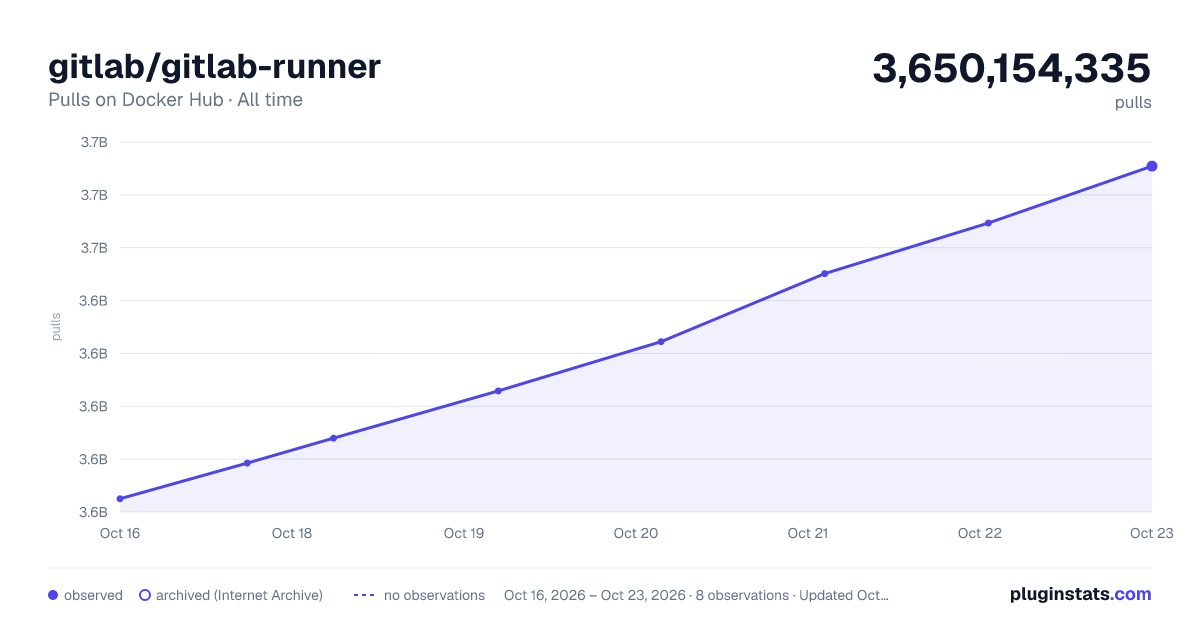Click the 'observed' legend label

point(93,595)
